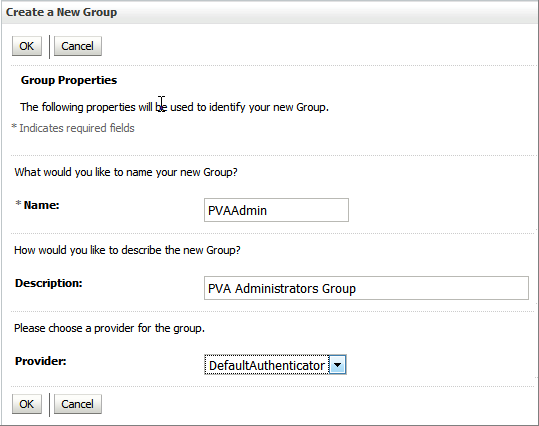This screenshot has height=426, width=539.
Task: Click the Indicates required fields note
Action: coord(77,128)
